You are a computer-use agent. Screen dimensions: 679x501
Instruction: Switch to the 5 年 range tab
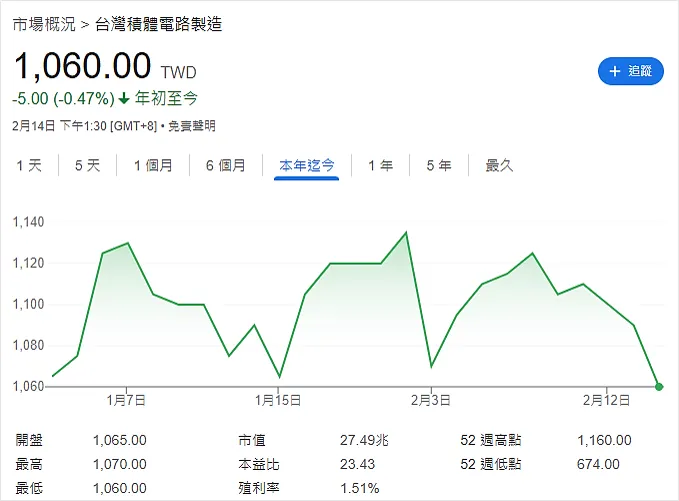point(439,165)
